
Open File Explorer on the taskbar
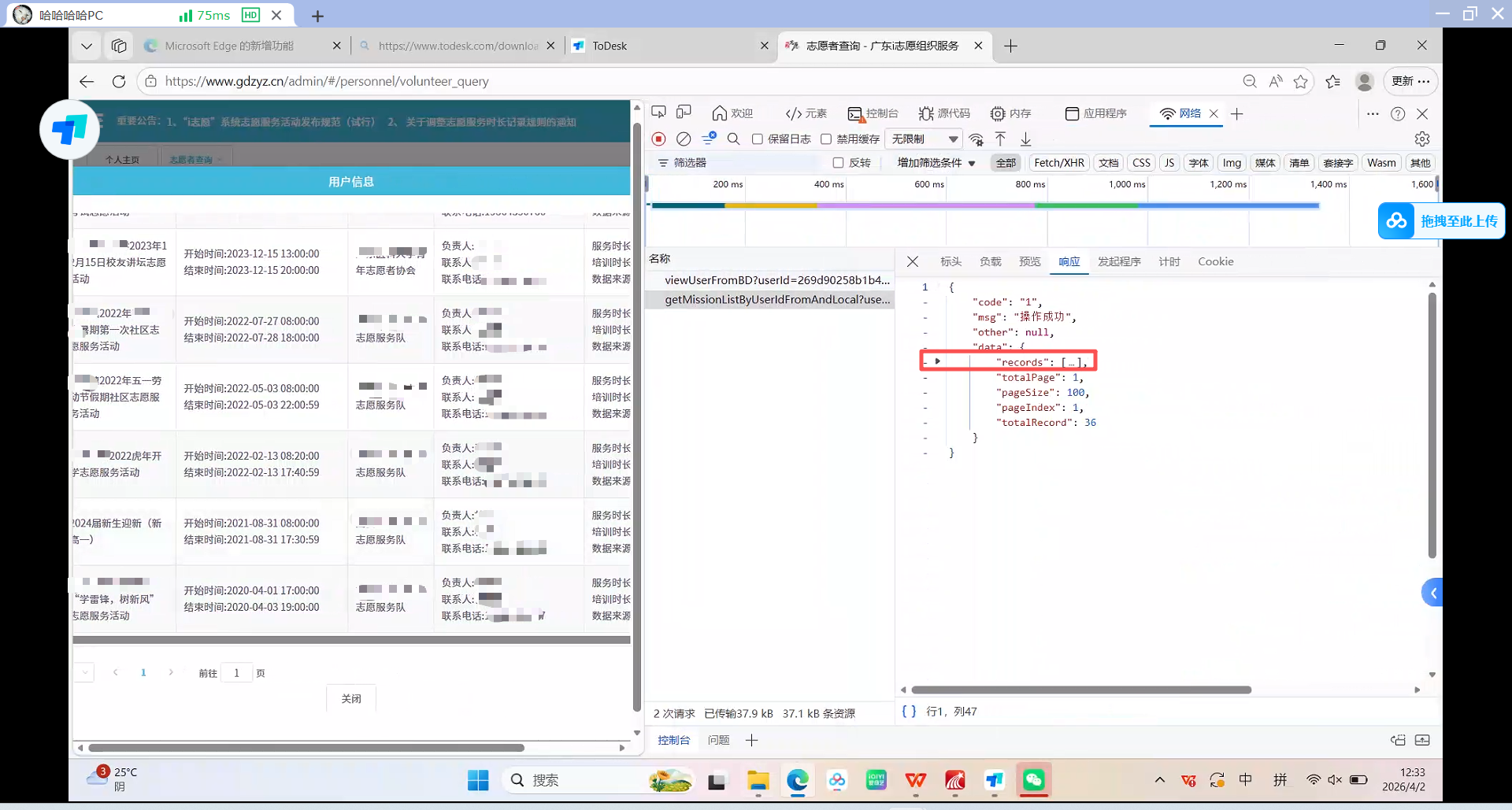click(758, 780)
